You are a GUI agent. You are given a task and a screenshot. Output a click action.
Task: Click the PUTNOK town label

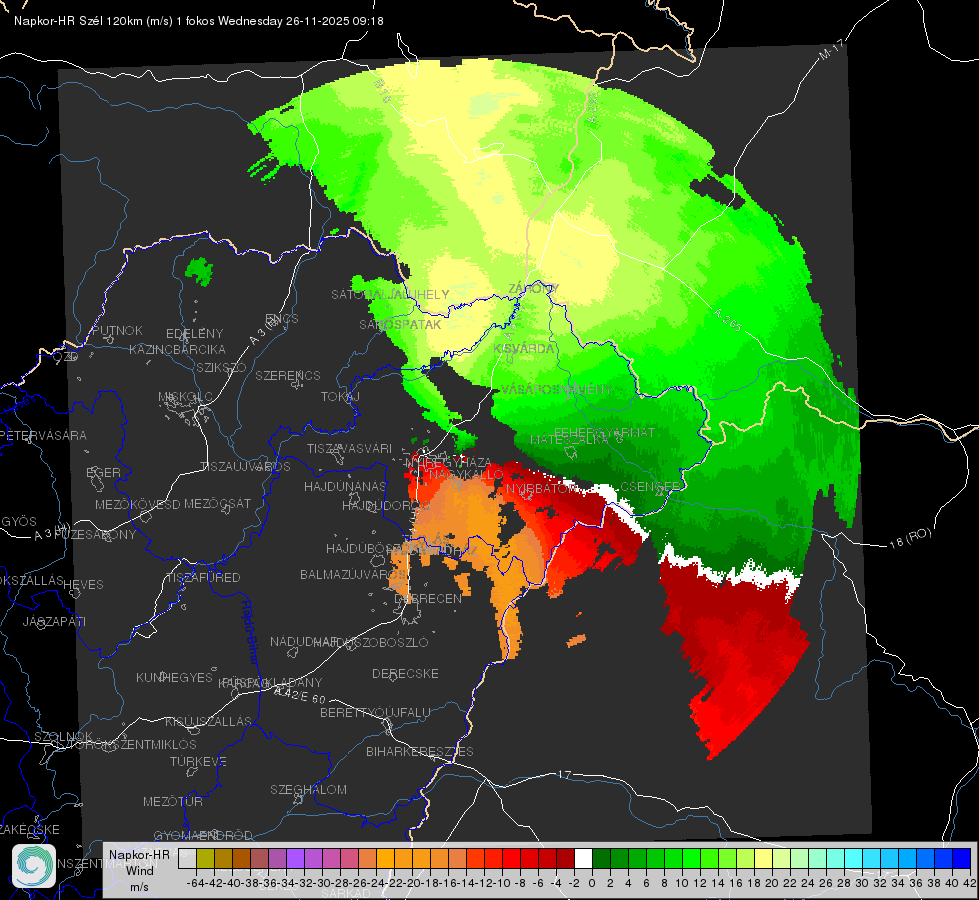pos(117,330)
